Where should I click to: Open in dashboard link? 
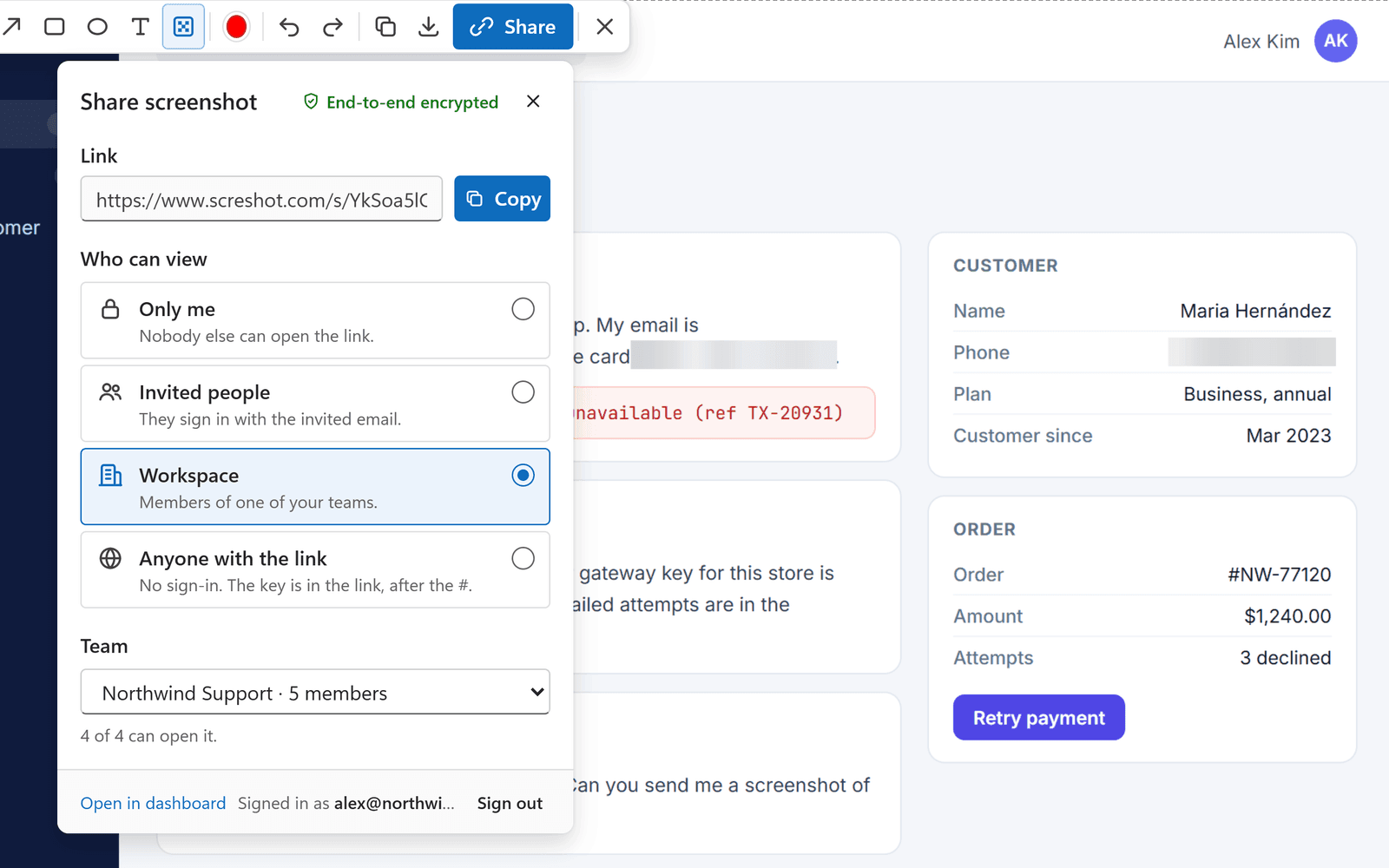point(153,803)
